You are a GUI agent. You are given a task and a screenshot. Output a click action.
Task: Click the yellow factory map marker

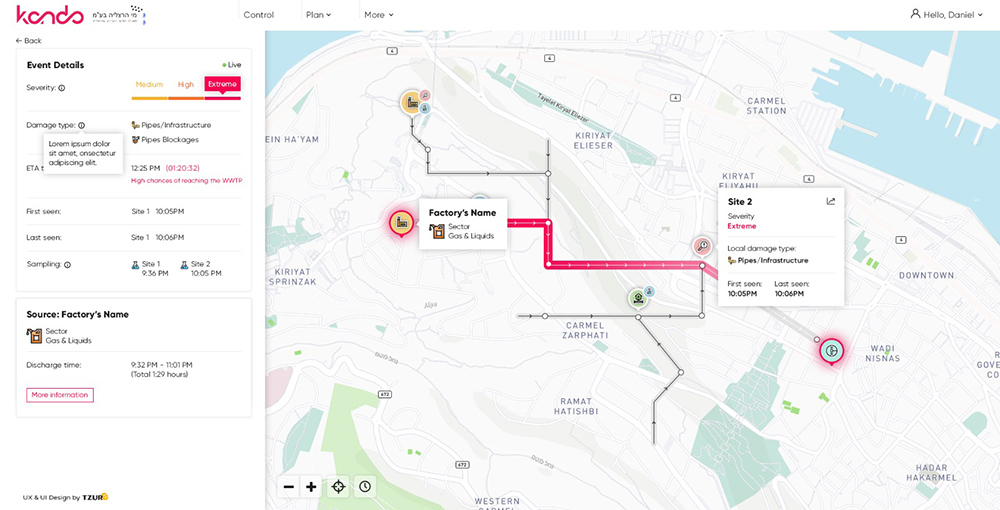point(410,102)
